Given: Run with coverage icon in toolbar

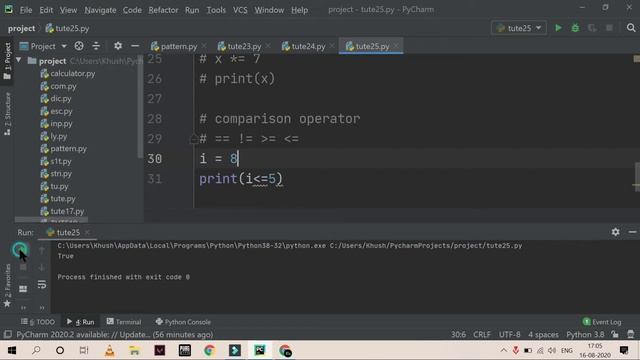Looking at the screenshot, I should [592, 28].
